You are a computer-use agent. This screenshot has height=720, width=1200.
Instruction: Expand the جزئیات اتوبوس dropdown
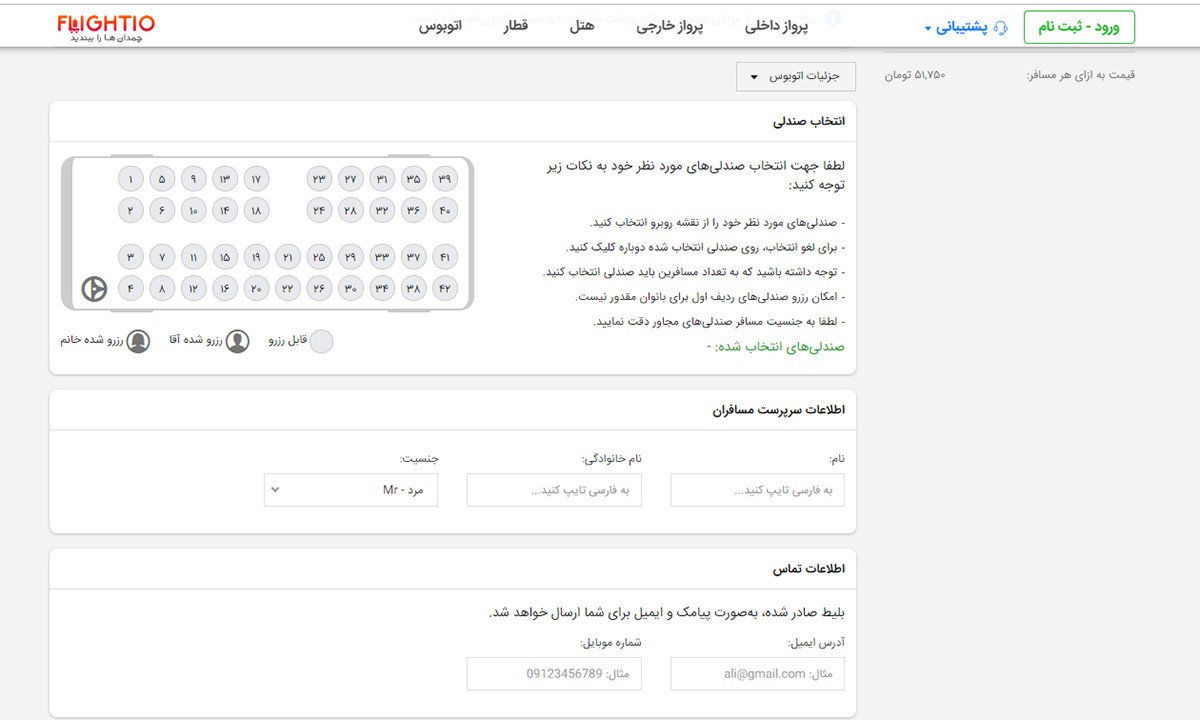click(796, 77)
